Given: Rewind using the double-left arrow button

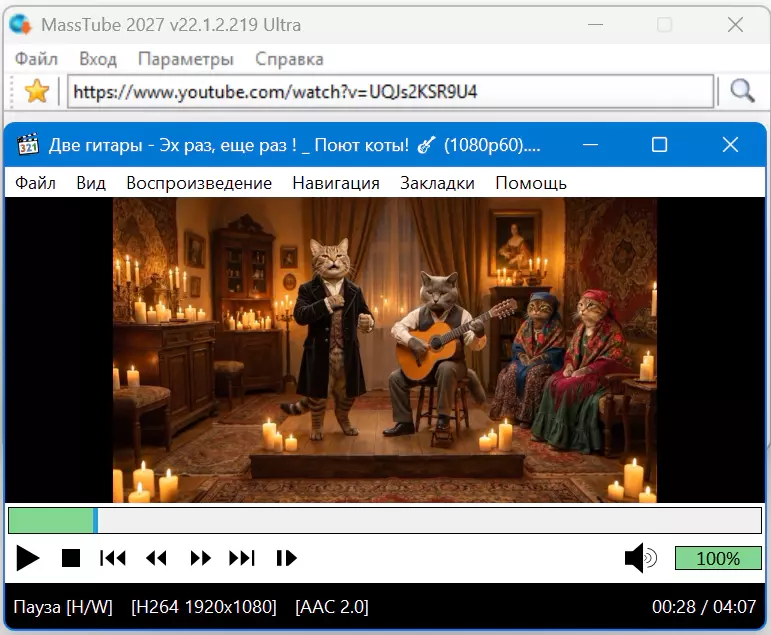Looking at the screenshot, I should pos(156,558).
